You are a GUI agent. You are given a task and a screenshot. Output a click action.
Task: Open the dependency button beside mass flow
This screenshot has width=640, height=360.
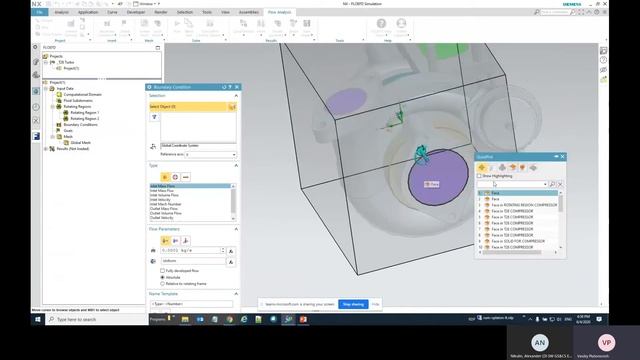pyautogui.click(x=231, y=251)
